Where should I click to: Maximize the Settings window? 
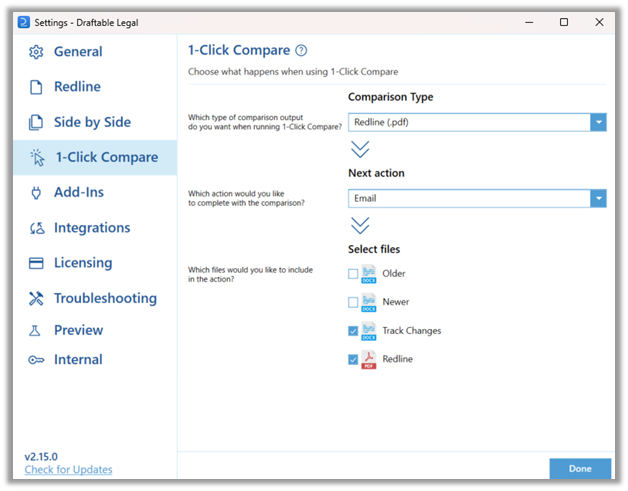point(564,22)
